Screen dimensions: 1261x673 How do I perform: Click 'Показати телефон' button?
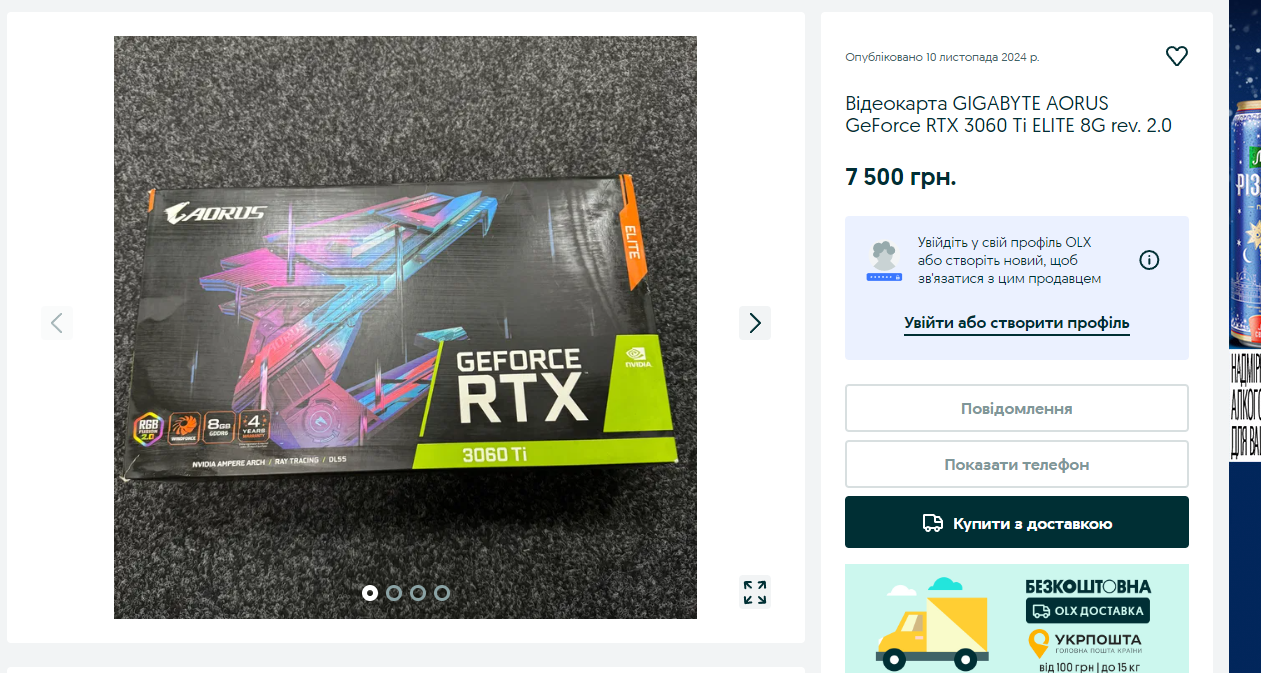point(1017,464)
